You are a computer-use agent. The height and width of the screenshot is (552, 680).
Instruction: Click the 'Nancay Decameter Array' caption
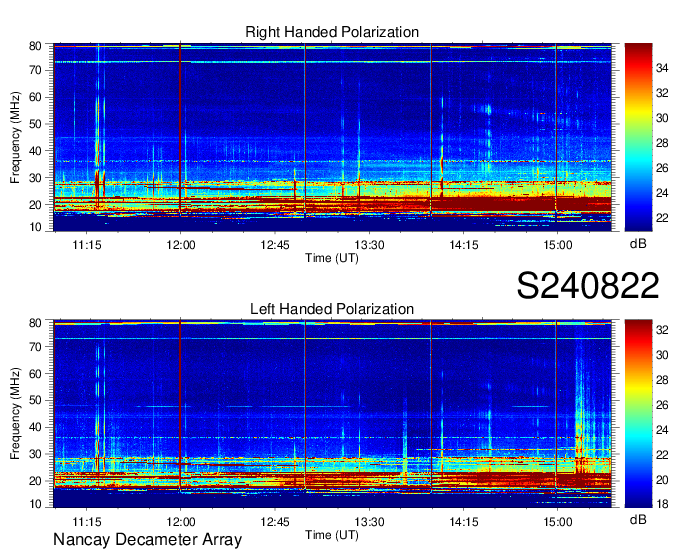click(147, 539)
